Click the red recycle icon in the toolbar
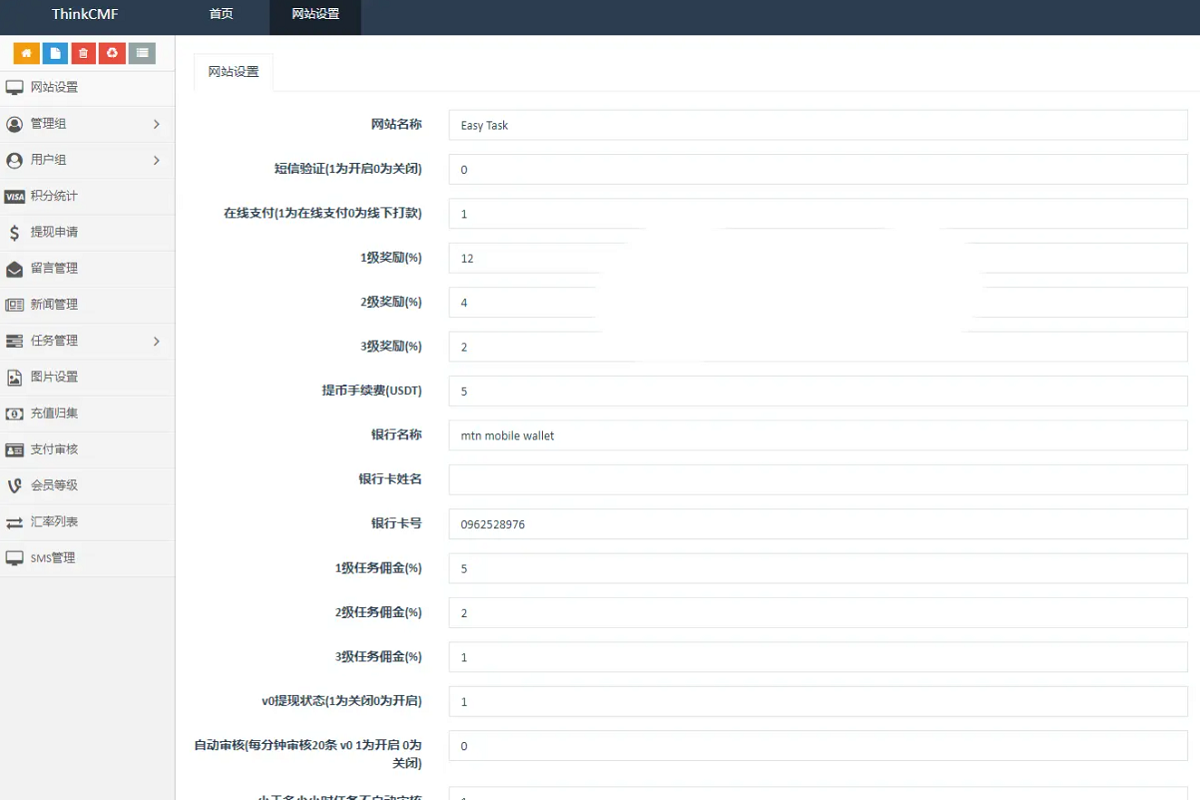 (x=111, y=52)
